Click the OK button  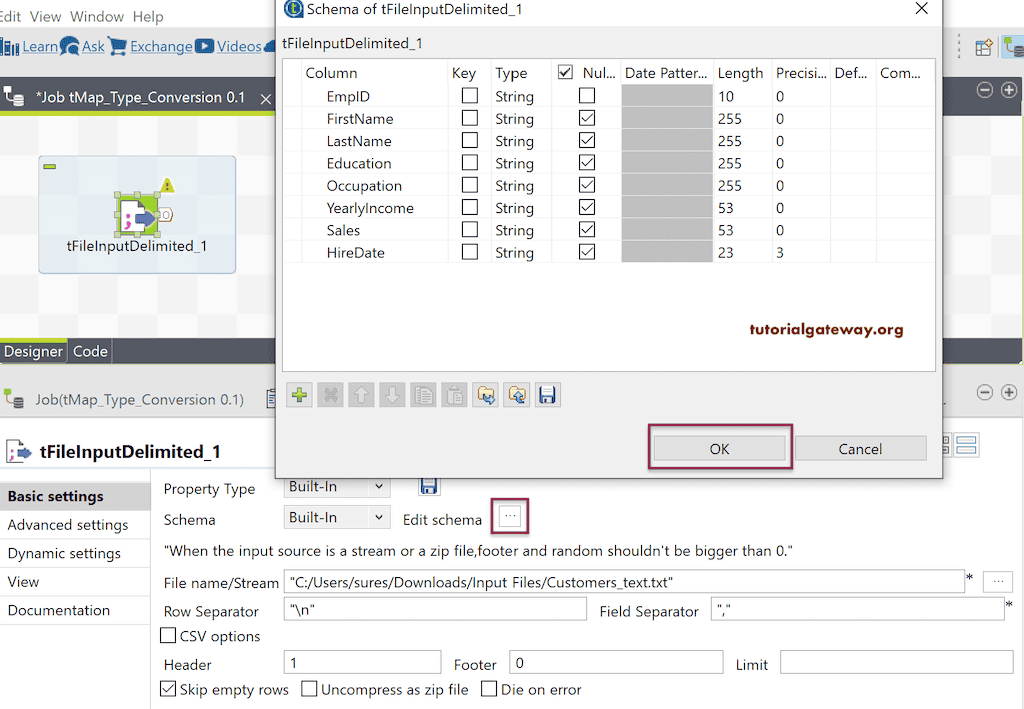719,448
